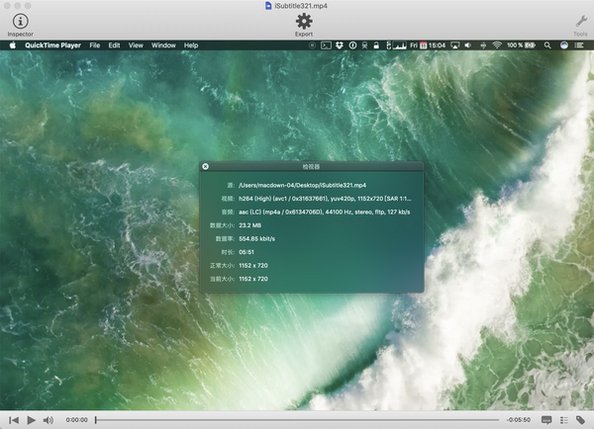Seek to the timeline midpoint
The image size is (594, 429).
click(297, 420)
